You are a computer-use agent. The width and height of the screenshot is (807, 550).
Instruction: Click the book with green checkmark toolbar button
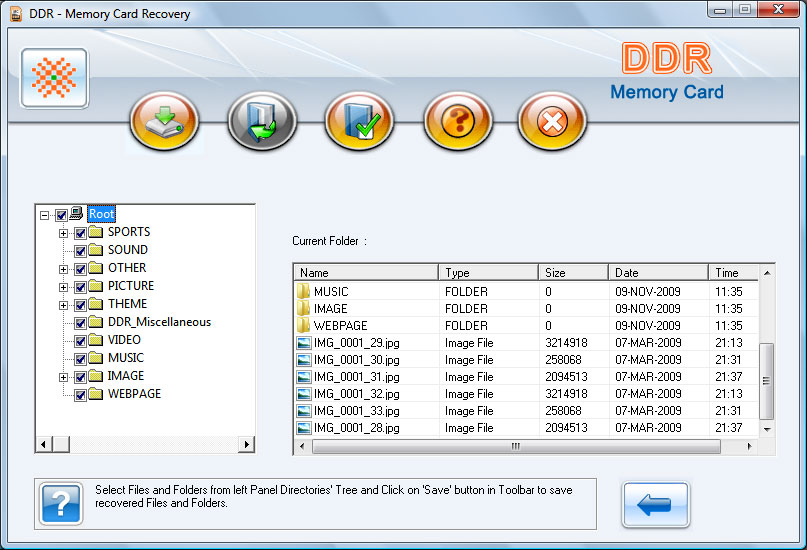tap(359, 121)
